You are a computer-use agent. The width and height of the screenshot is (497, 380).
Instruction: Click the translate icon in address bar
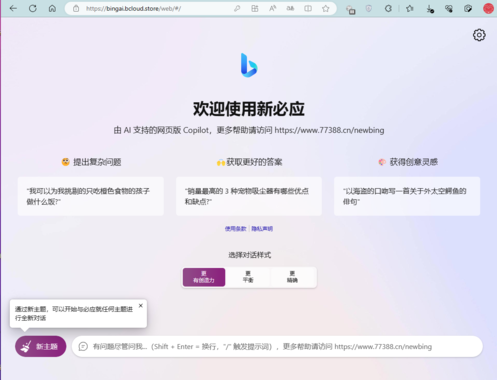pos(290,9)
